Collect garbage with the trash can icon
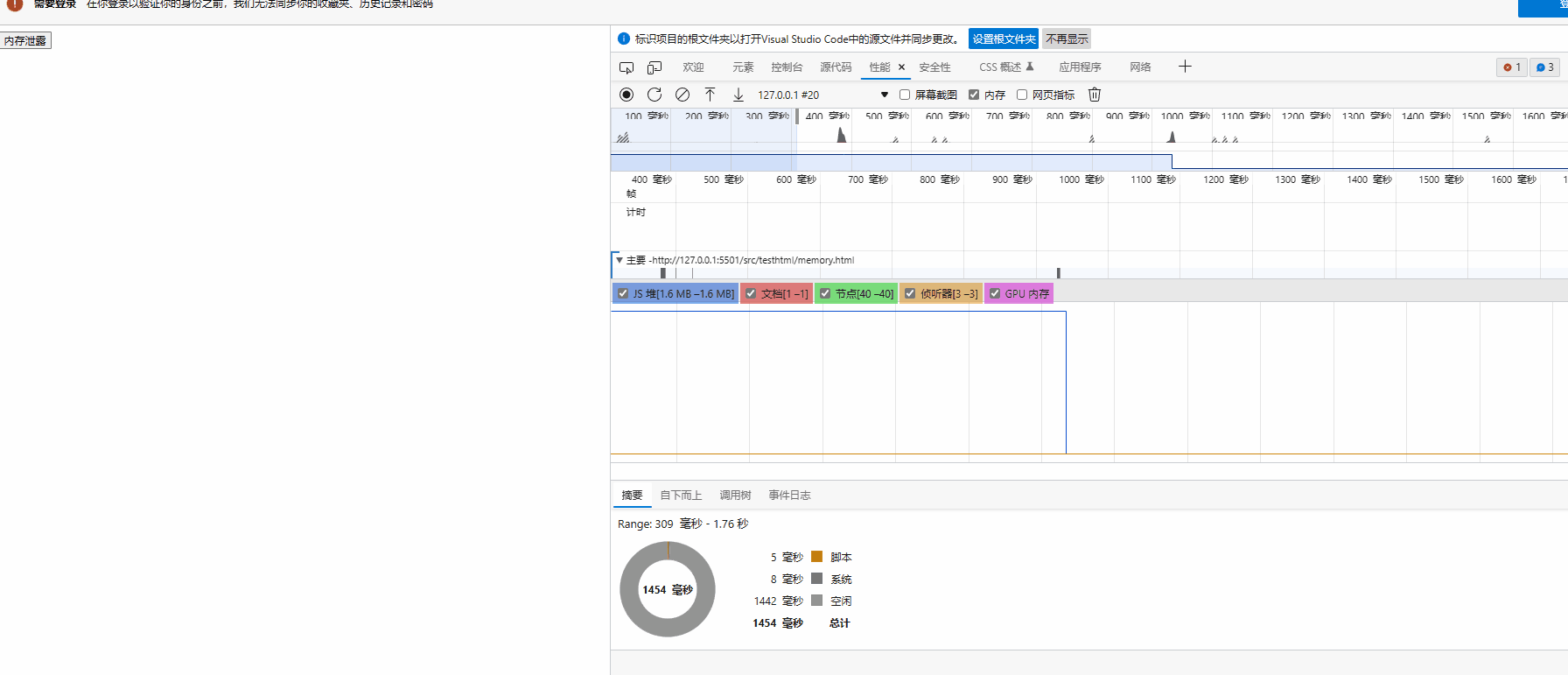 1095,95
